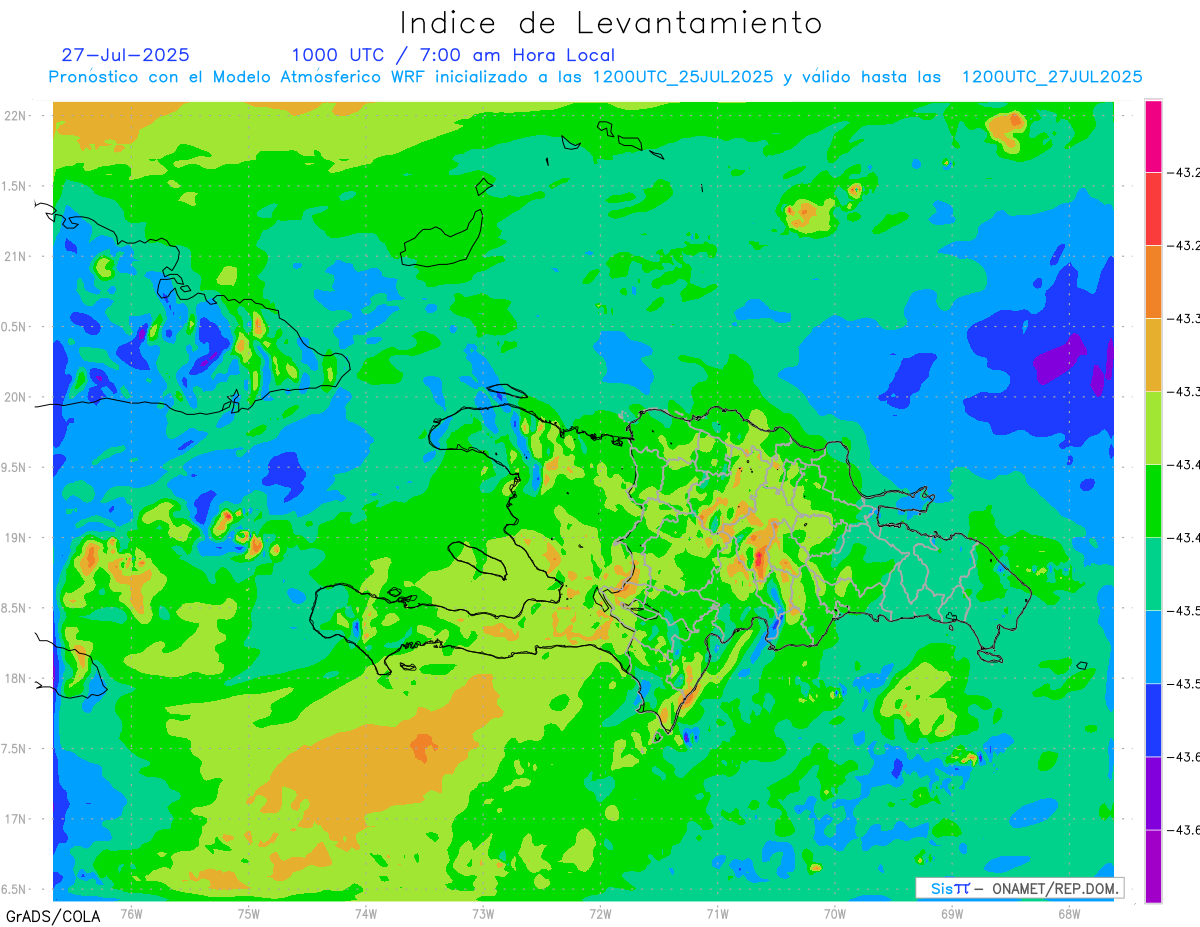
Task: Click the dark blue color bar segment
Action: click(1153, 720)
